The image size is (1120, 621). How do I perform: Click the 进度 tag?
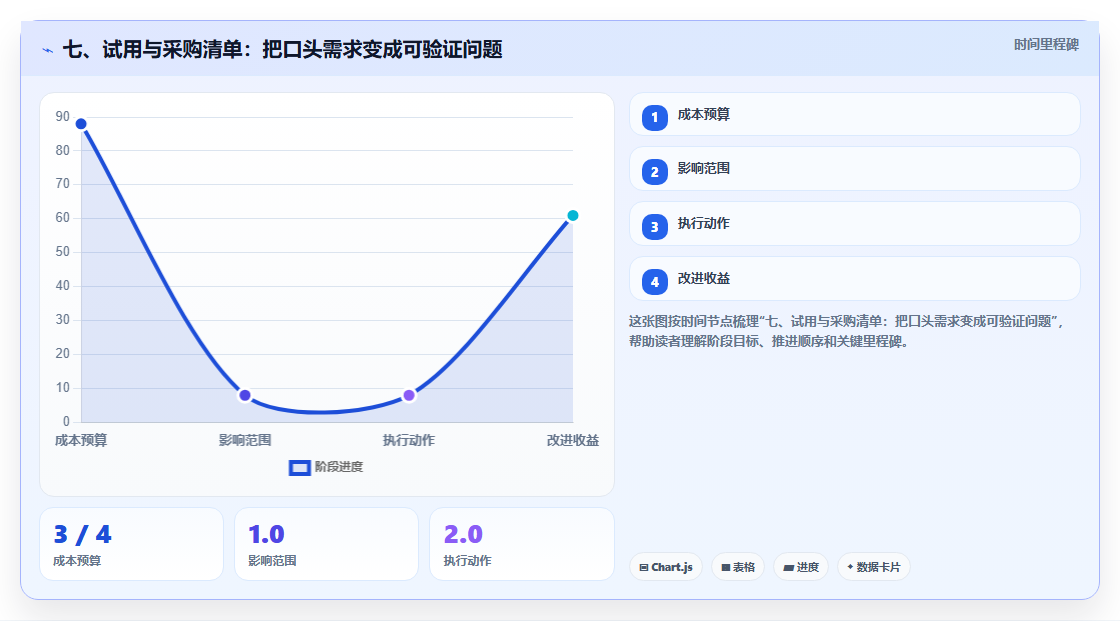pyautogui.click(x=801, y=567)
